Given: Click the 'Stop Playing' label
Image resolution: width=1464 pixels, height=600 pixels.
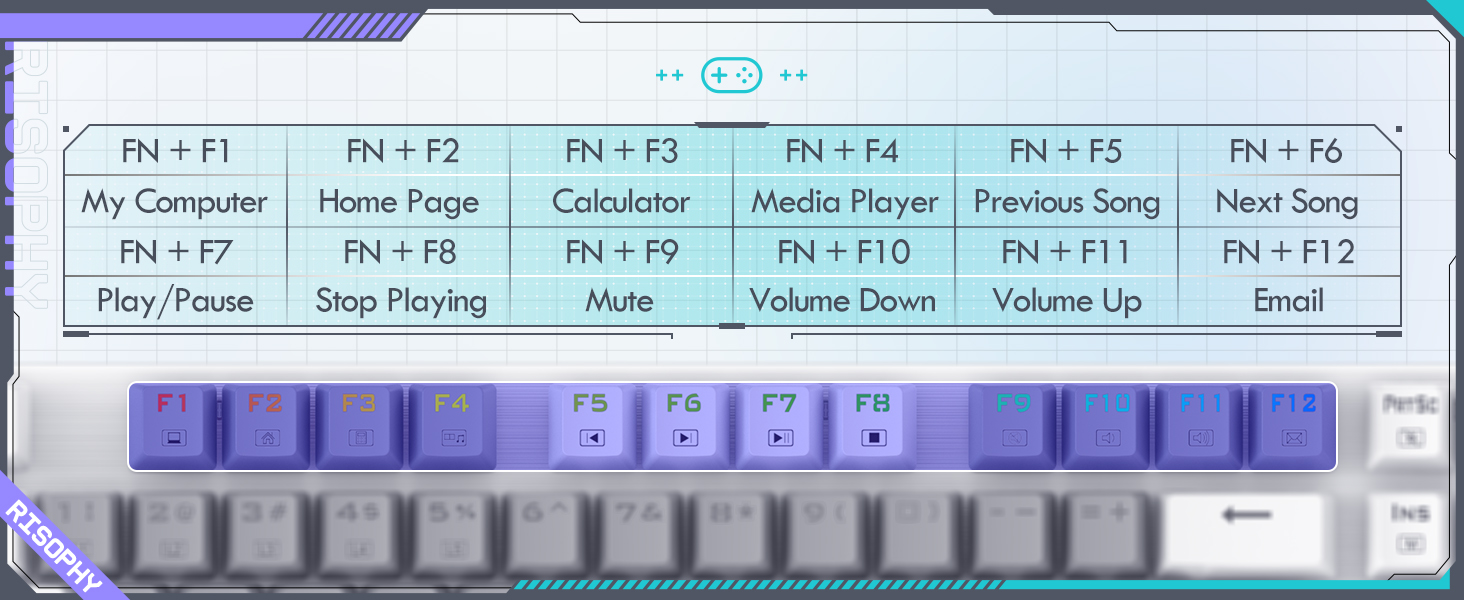Looking at the screenshot, I should click(x=401, y=302).
